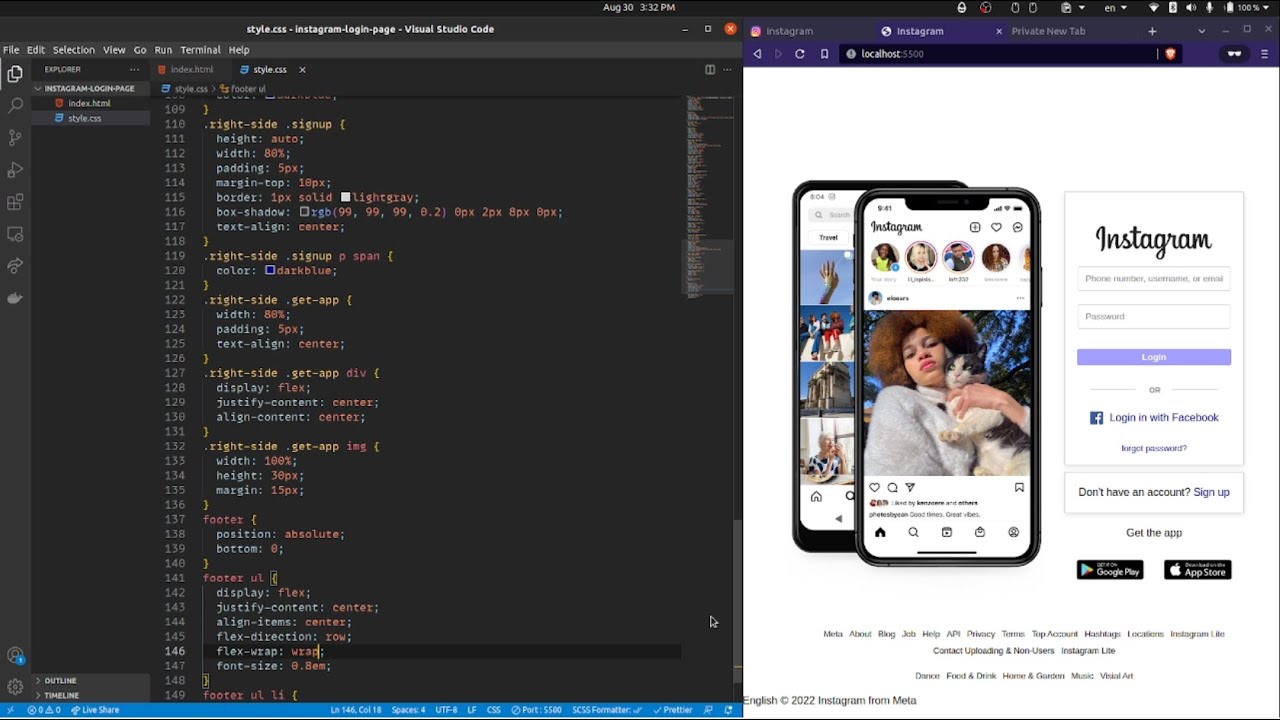1280x720 pixels.
Task: Bookmark the current page in browser
Action: [x=824, y=54]
